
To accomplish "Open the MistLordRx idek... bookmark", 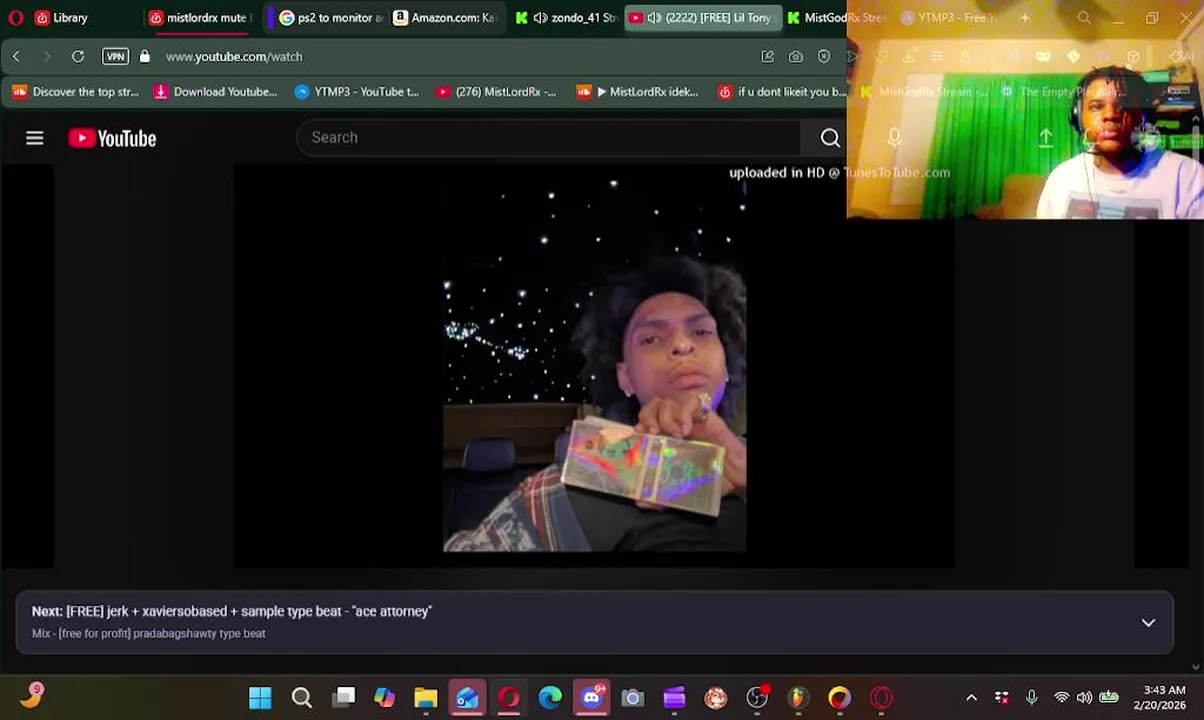I will [638, 92].
